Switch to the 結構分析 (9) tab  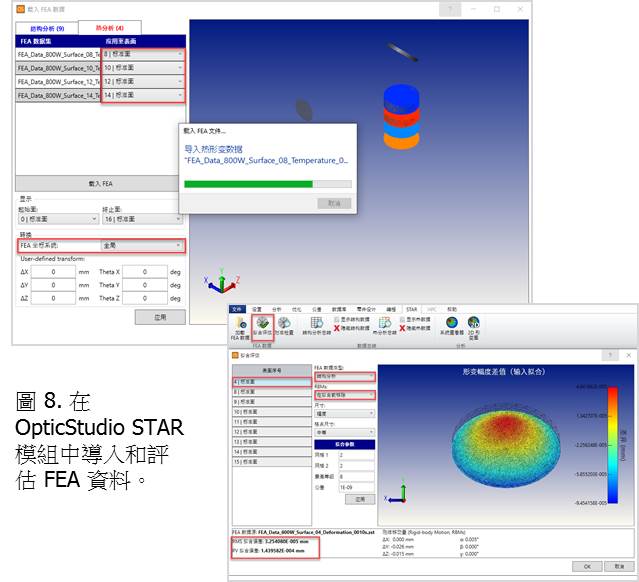(x=44, y=28)
